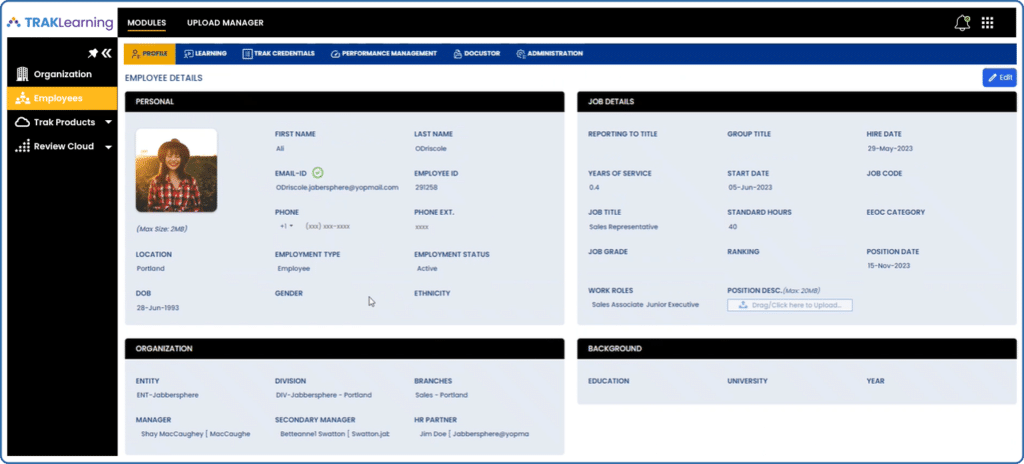
Task: Click the Background section header
Action: (797, 348)
